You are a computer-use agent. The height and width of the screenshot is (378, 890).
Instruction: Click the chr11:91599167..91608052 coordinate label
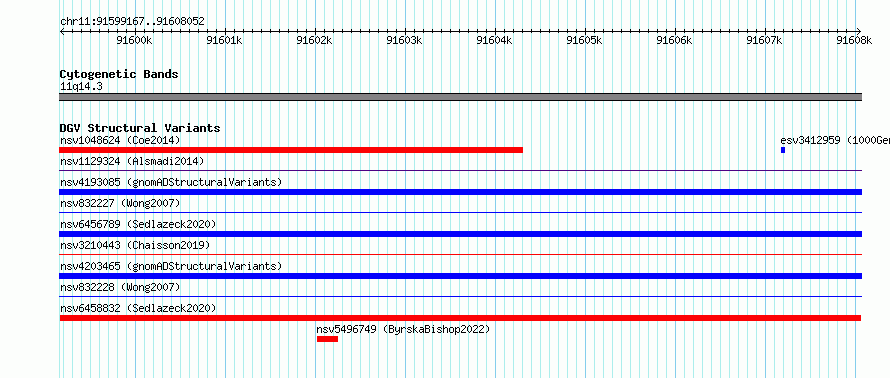point(132,22)
